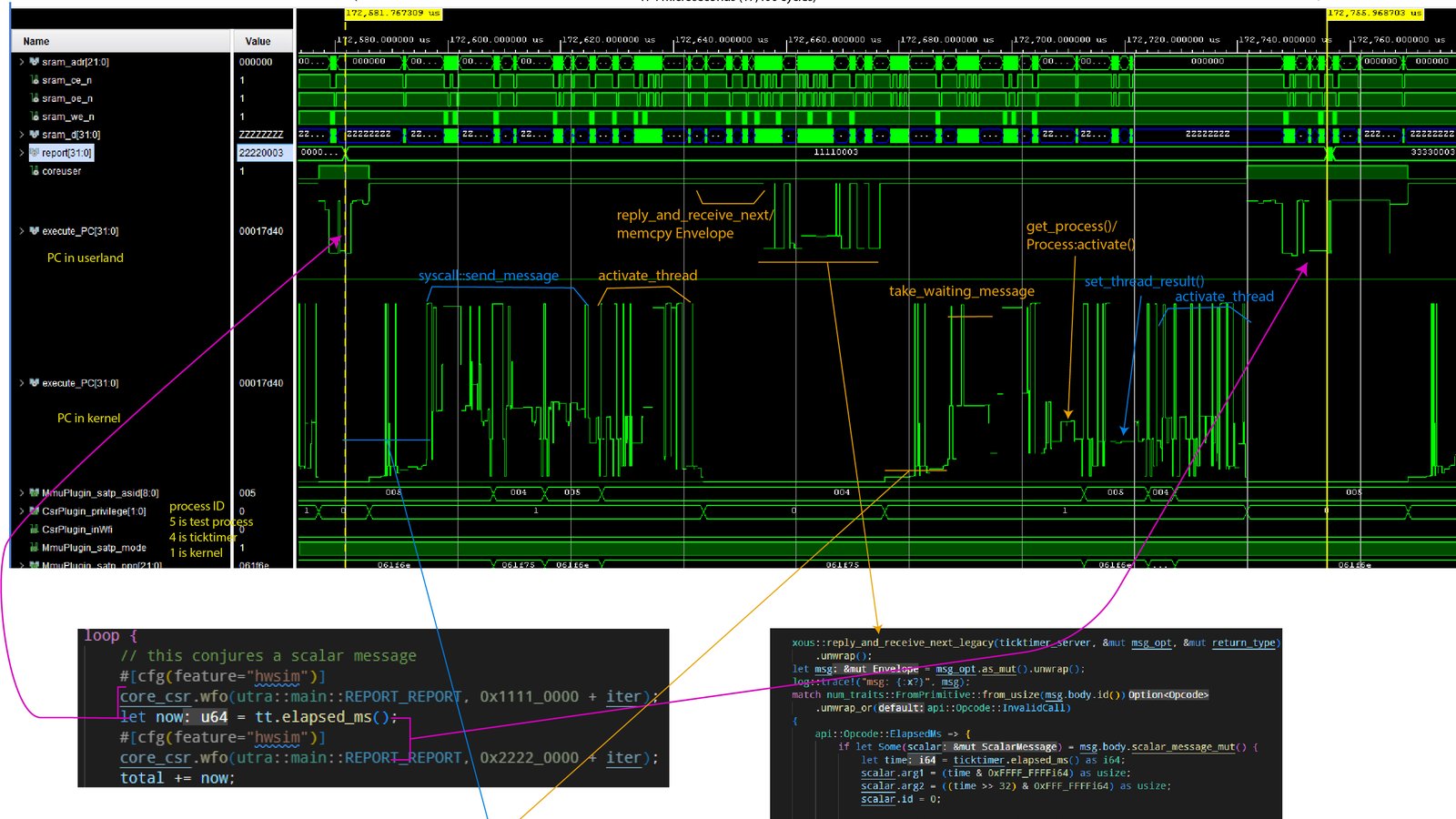Select the MmuPlugin_satp_mode signal name
Screen dimensions: 1456x819
click(x=94, y=548)
